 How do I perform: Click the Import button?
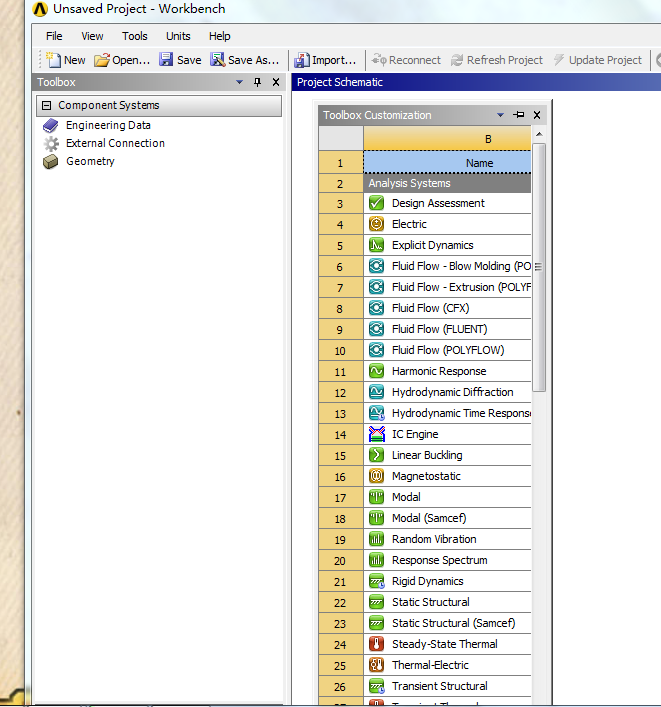325,60
